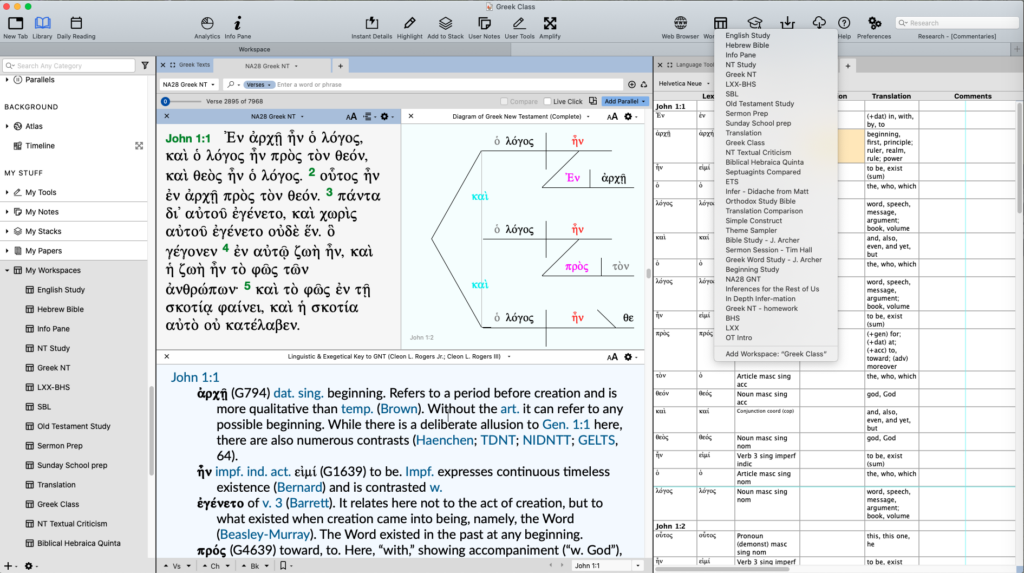Click the next verse down arrow beside Vs
1024x573 pixels.
point(189,566)
